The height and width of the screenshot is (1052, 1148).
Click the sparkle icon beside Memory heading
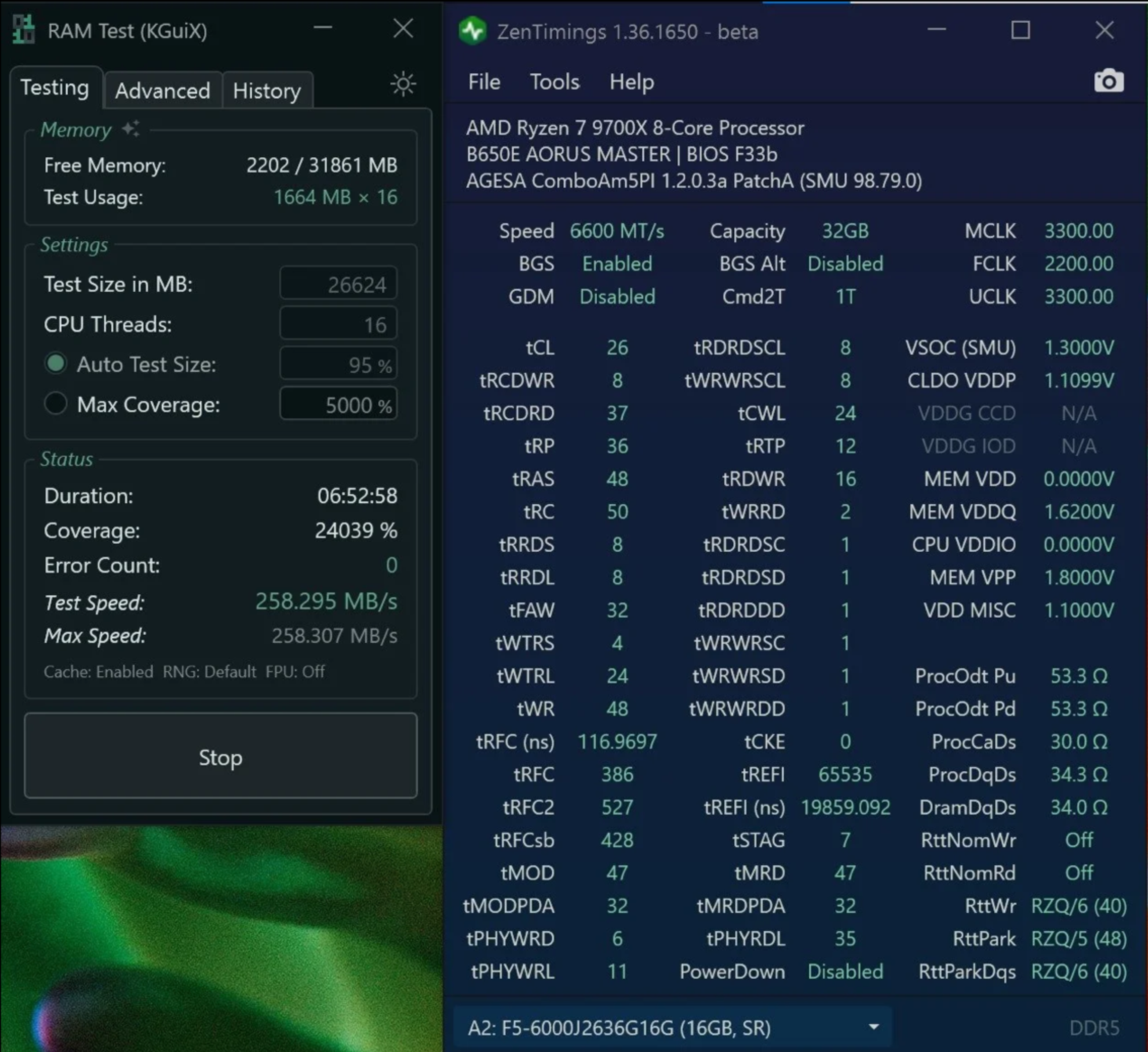131,129
